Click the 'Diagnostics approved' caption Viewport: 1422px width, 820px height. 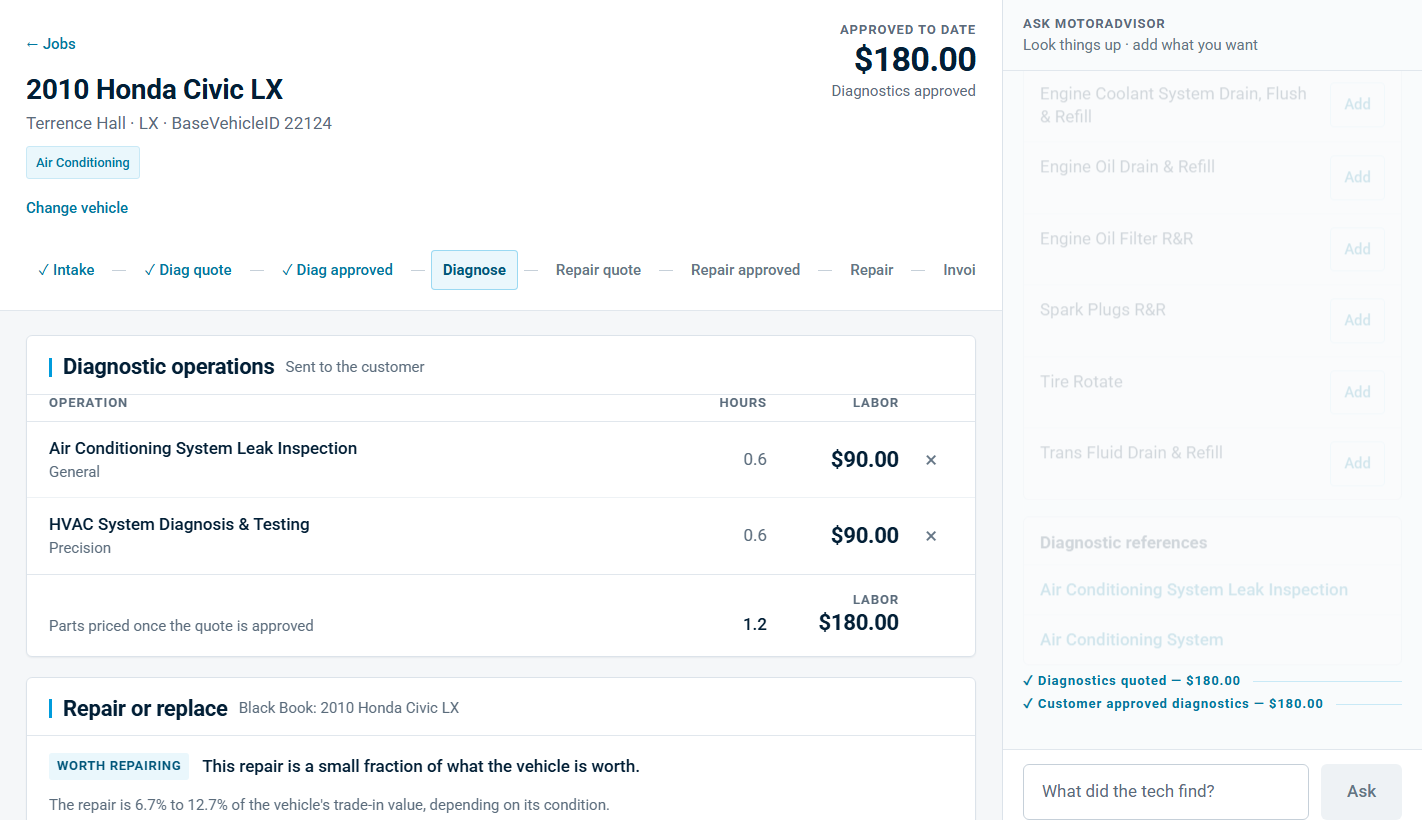904,91
